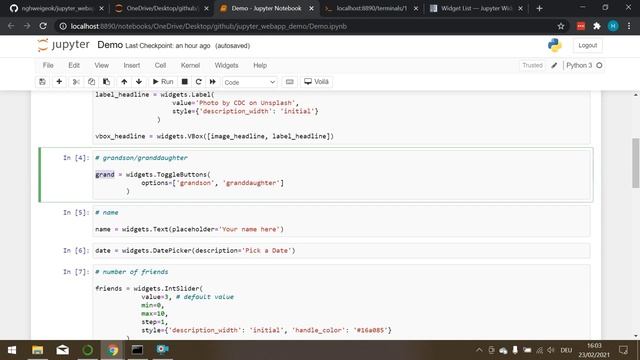The image size is (640, 360).
Task: Click the DatePicker code cell
Action: [x=342, y=251]
